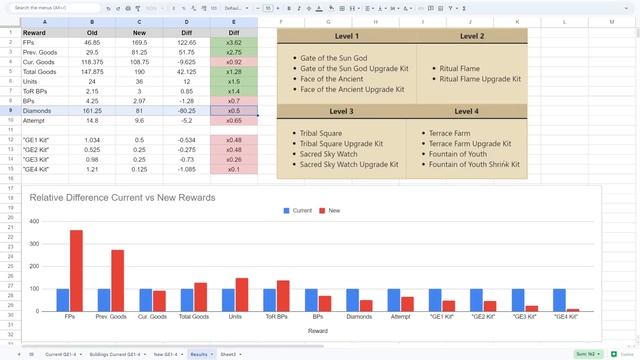
Task: Click the font size input box
Action: pyautogui.click(x=268, y=8)
